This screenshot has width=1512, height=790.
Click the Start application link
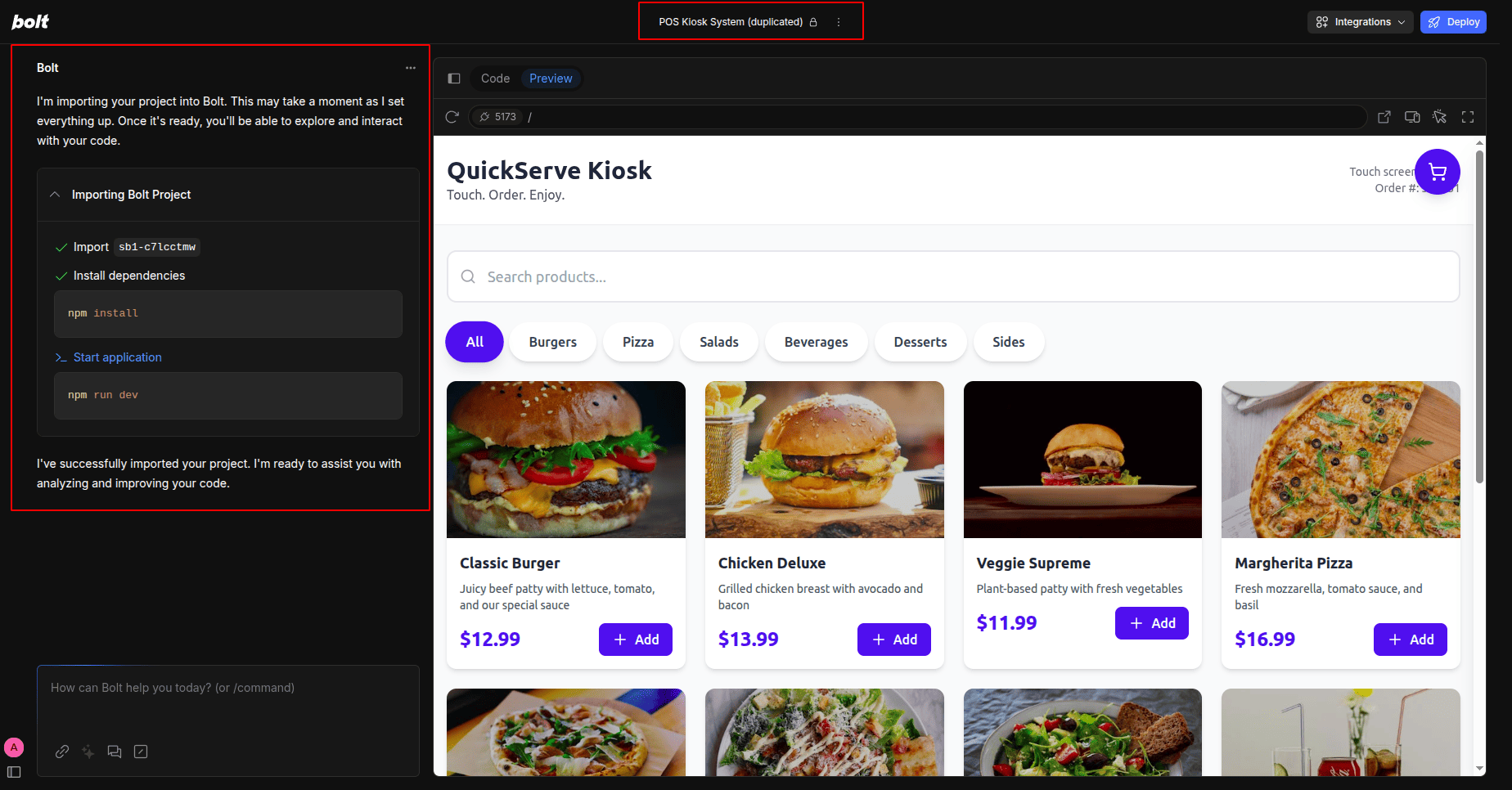pyautogui.click(x=118, y=357)
